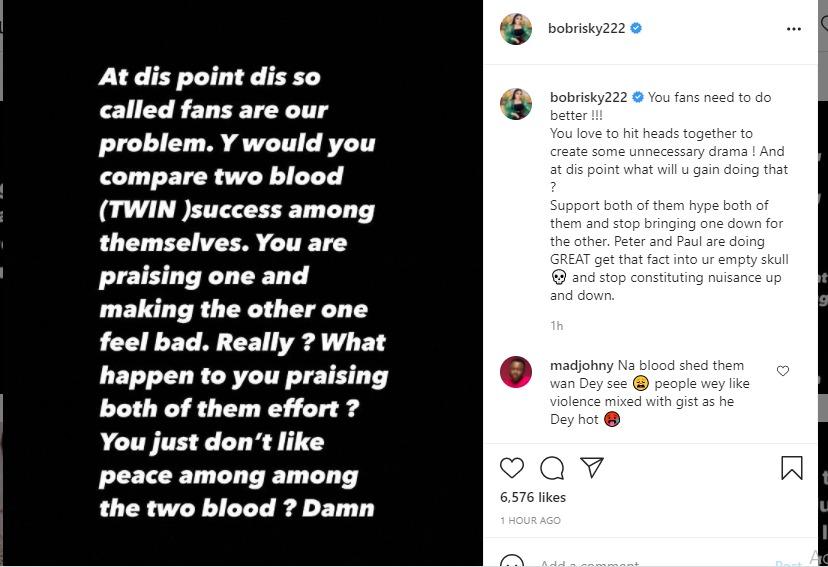
Task: Save the post with the bookmark icon
Action: (x=791, y=468)
